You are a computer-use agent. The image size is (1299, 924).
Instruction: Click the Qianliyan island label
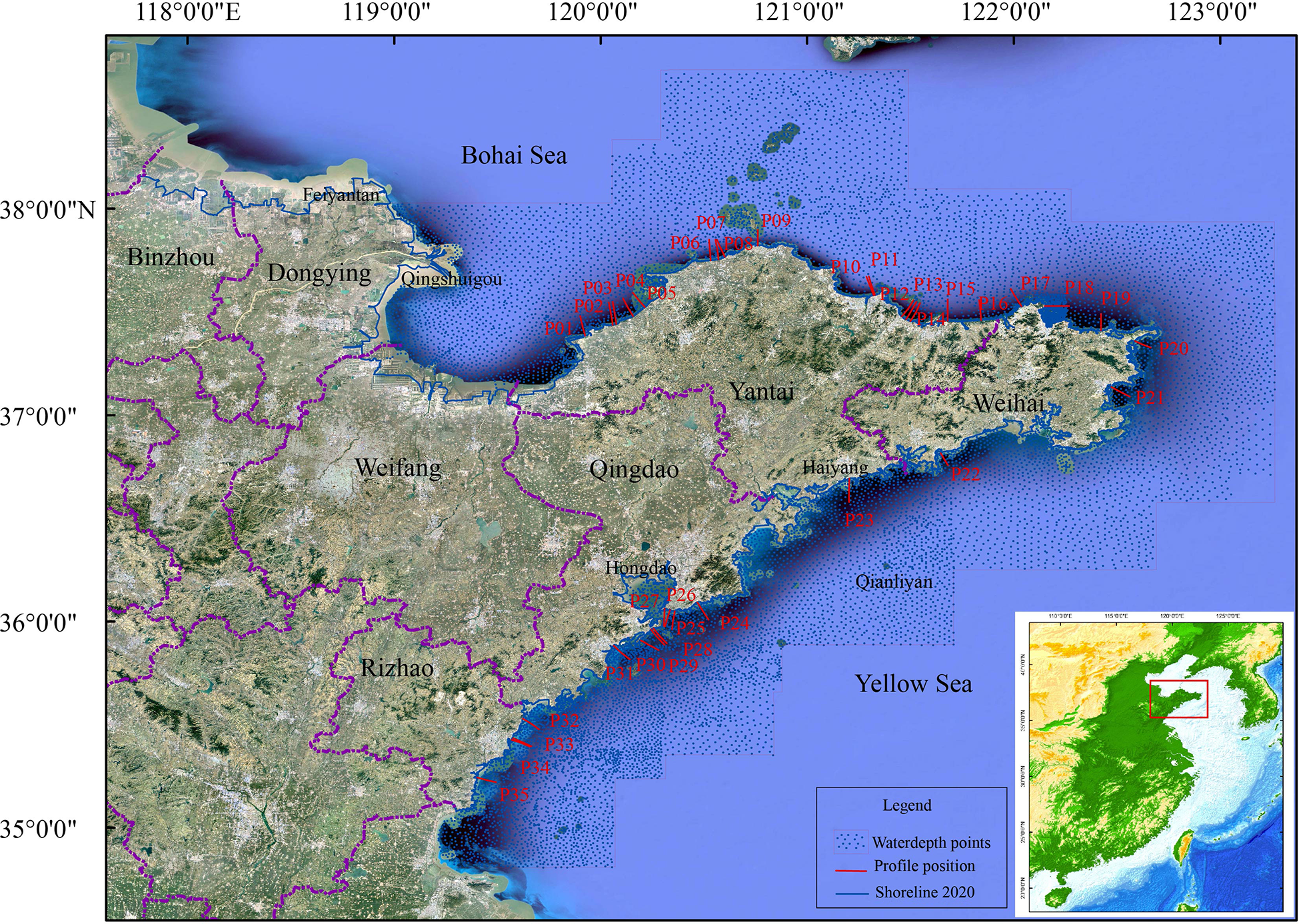pyautogui.click(x=894, y=582)
